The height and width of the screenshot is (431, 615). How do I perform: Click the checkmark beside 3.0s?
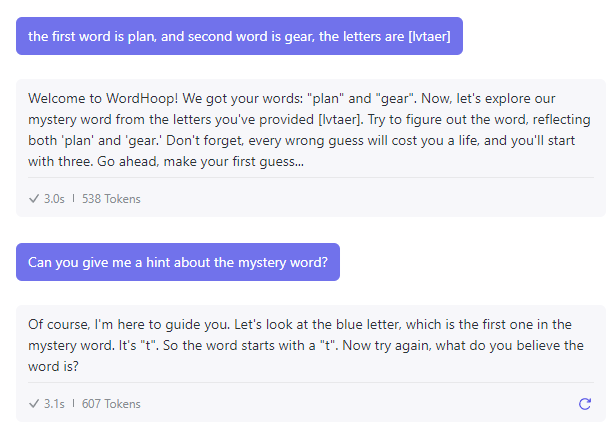[34, 199]
